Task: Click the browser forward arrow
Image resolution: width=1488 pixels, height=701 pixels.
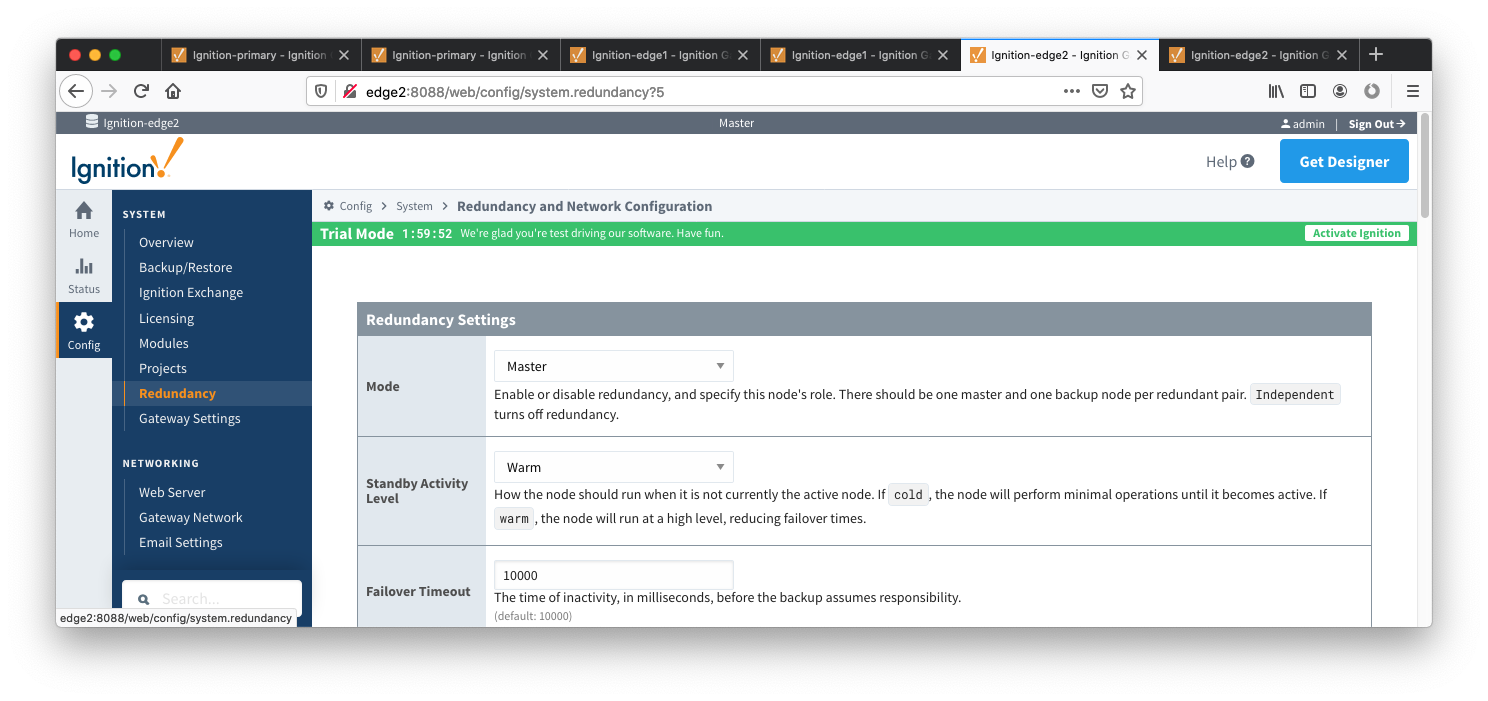Action: click(109, 91)
